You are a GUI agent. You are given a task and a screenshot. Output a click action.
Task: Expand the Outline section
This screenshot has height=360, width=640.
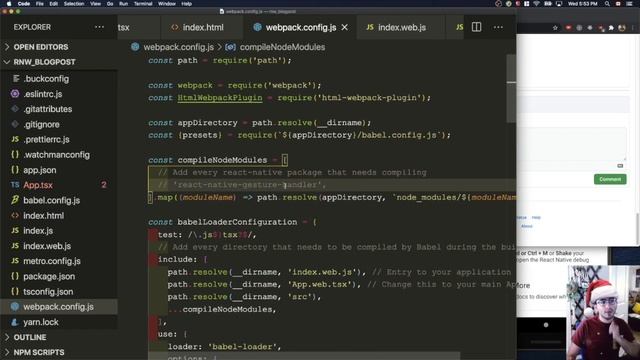(x=30, y=337)
